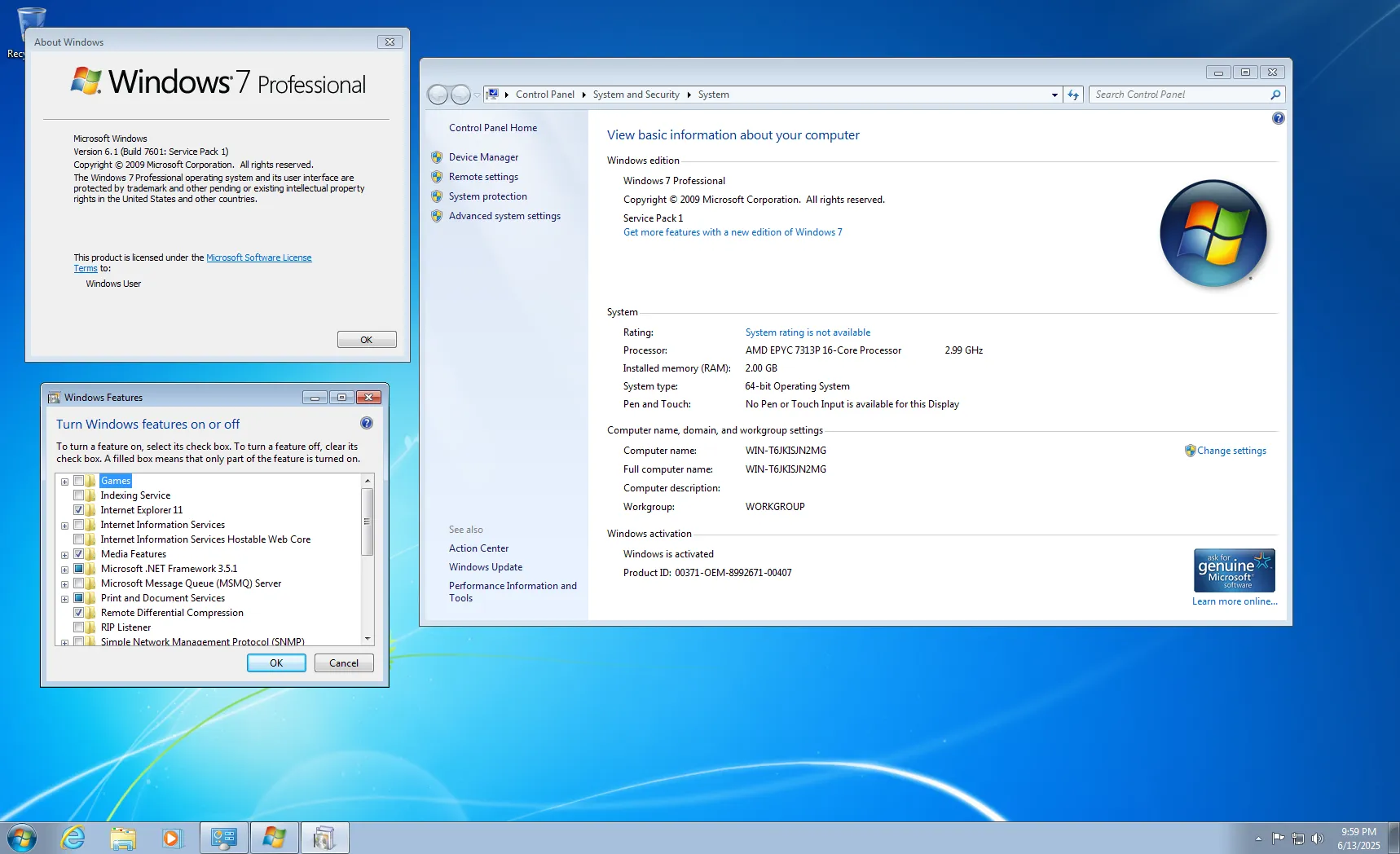Screen dimensions: 1400x854
Task: Open Action Center flag tray icon
Action: click(1278, 838)
